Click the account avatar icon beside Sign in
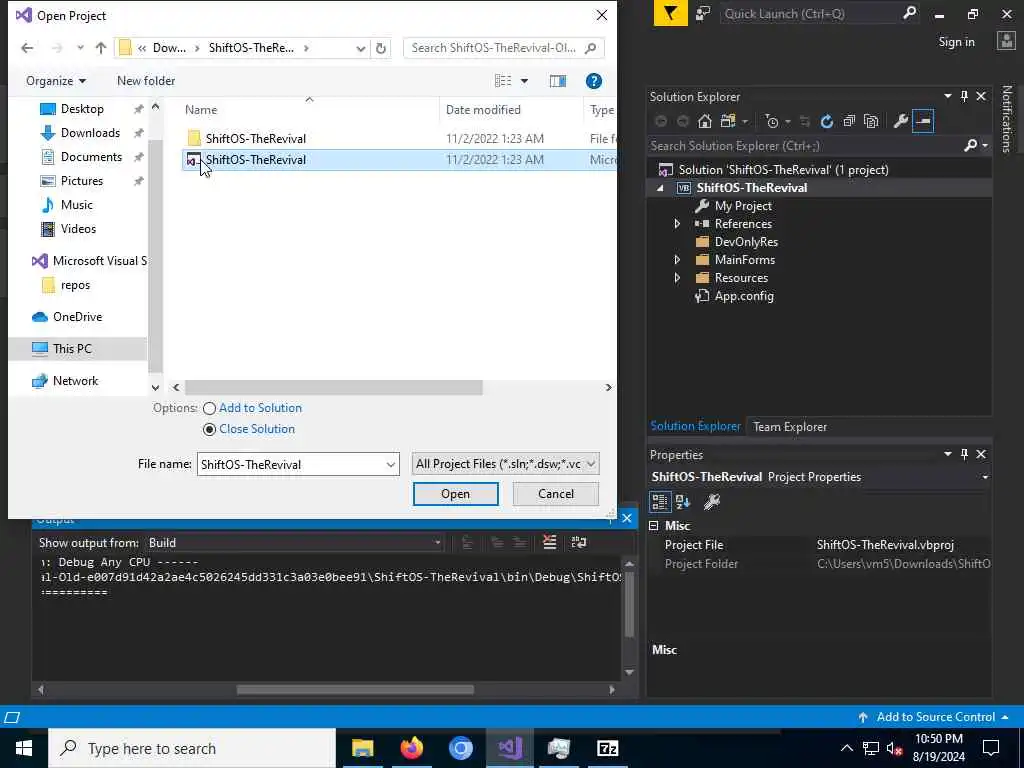This screenshot has width=1024, height=768. [1006, 41]
